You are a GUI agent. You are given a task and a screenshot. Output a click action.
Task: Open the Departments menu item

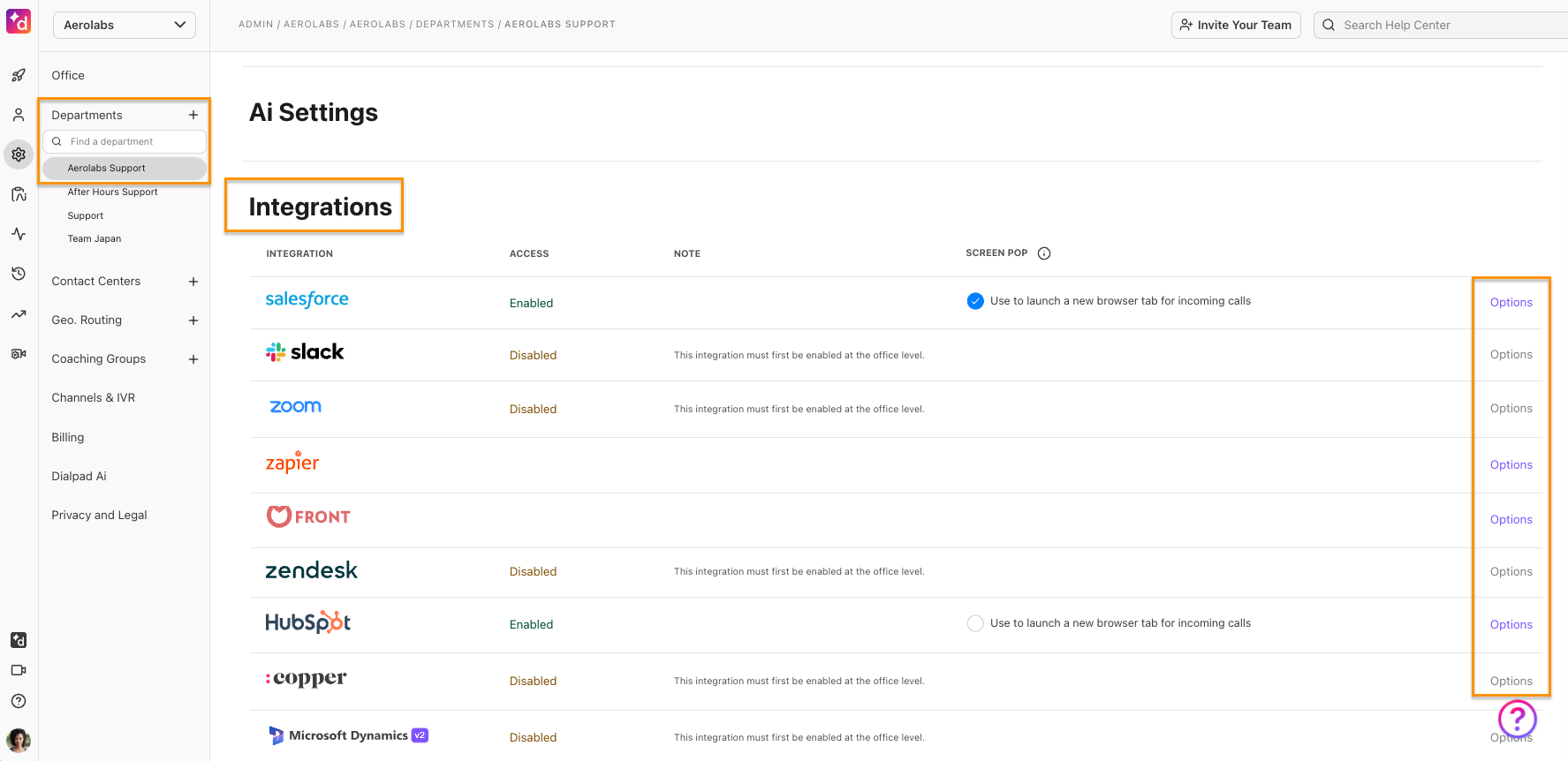[x=87, y=115]
